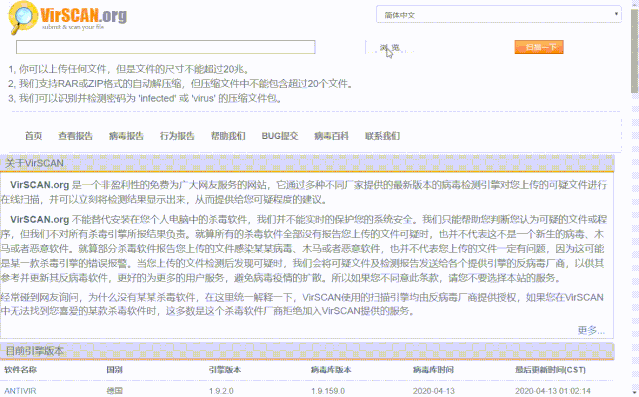The width and height of the screenshot is (639, 397).
Task: Click the 软件名称 column header
Action: [x=20, y=370]
